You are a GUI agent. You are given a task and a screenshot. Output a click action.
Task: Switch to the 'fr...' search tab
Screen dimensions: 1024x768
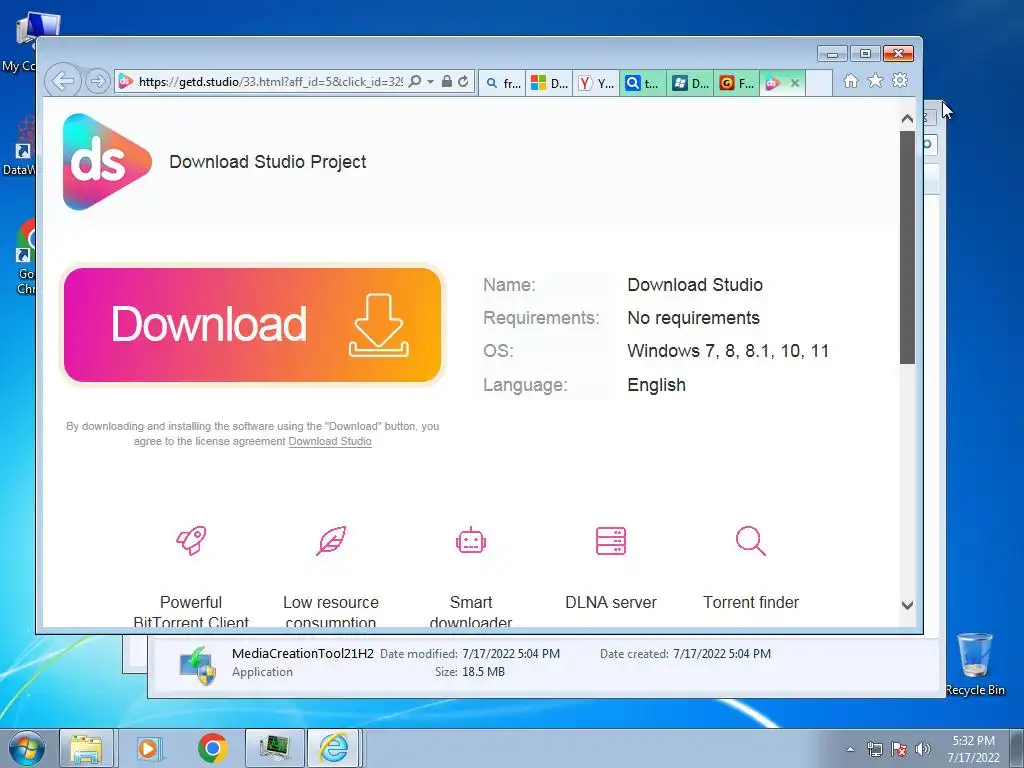(x=503, y=83)
